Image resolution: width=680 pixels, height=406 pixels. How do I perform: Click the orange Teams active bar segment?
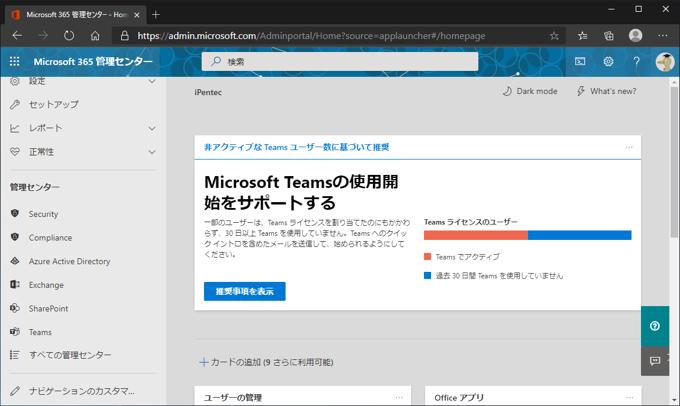[476, 235]
